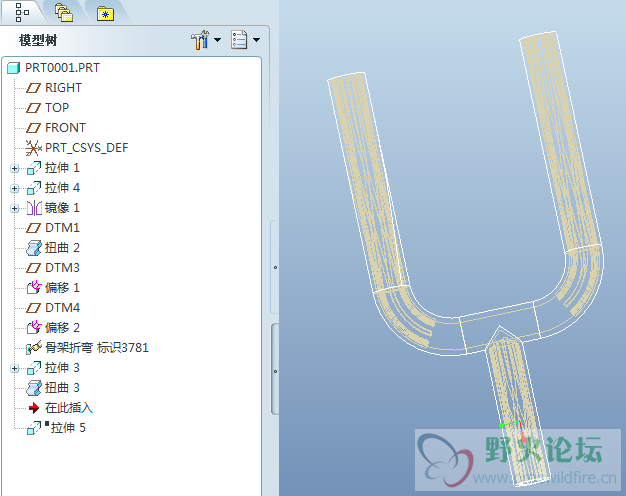Image resolution: width=626 pixels, height=496 pixels.
Task: Select the 扭曲 3 warp icon
Action: coord(34,388)
